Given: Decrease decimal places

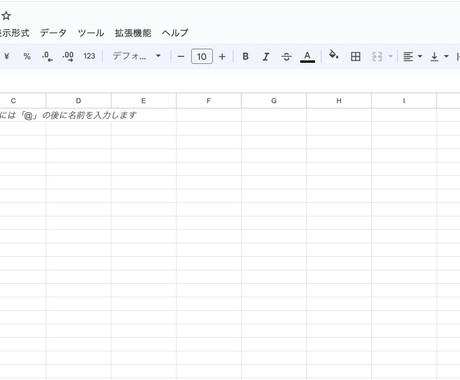Looking at the screenshot, I should [x=47, y=56].
